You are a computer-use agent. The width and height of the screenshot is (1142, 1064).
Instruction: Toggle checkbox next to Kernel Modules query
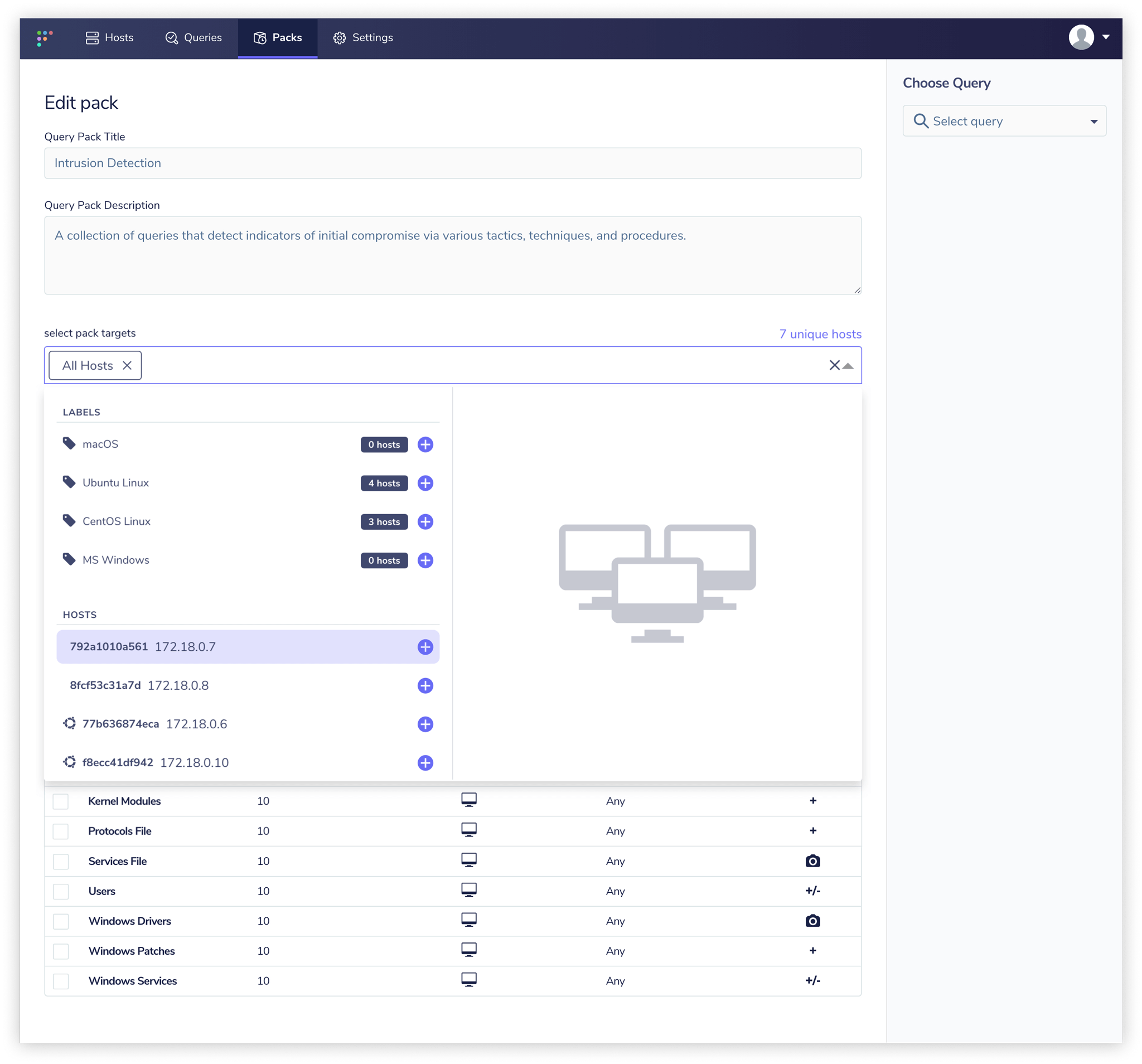tap(63, 801)
